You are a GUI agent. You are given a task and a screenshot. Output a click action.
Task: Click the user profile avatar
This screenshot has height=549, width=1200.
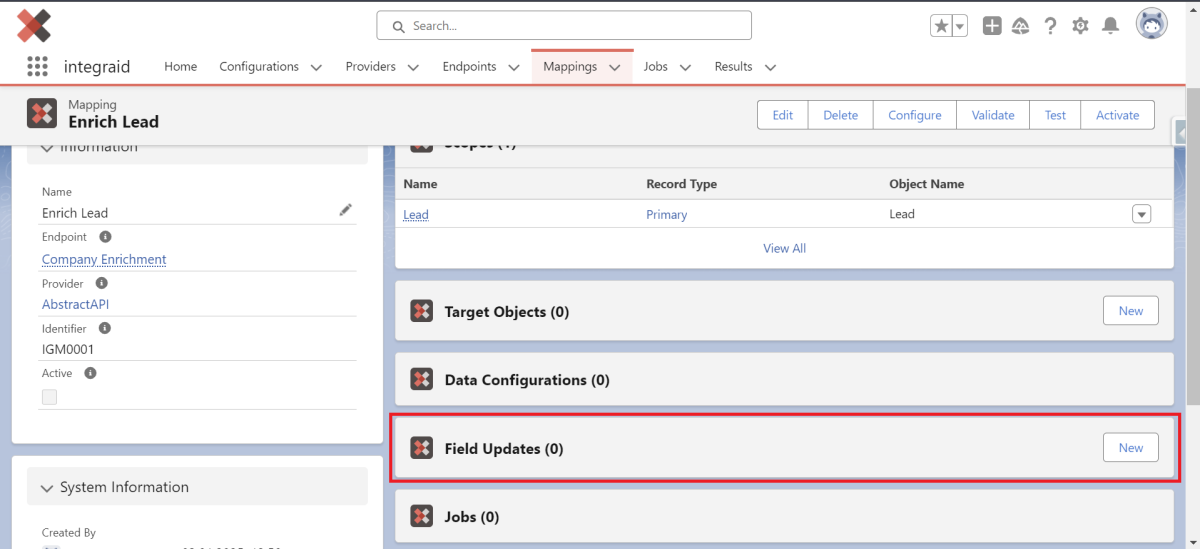coord(1151,25)
